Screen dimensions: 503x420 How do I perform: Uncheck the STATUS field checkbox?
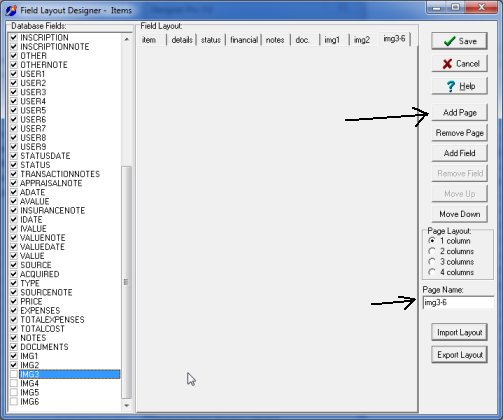click(14, 165)
